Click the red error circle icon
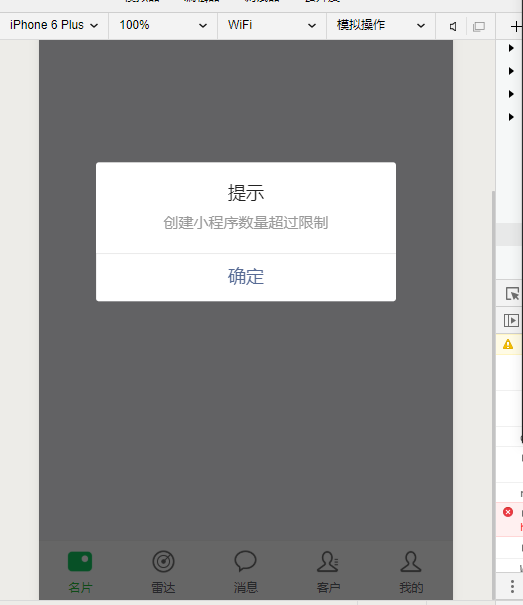Screen dimensions: 523x605 (x=508, y=512)
